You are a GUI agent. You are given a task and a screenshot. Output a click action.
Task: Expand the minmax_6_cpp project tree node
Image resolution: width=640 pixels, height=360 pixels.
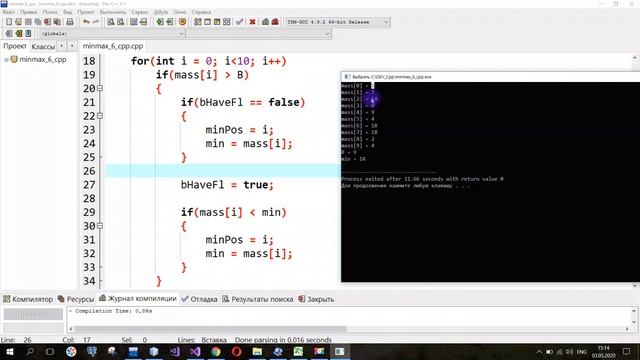tap(6, 60)
